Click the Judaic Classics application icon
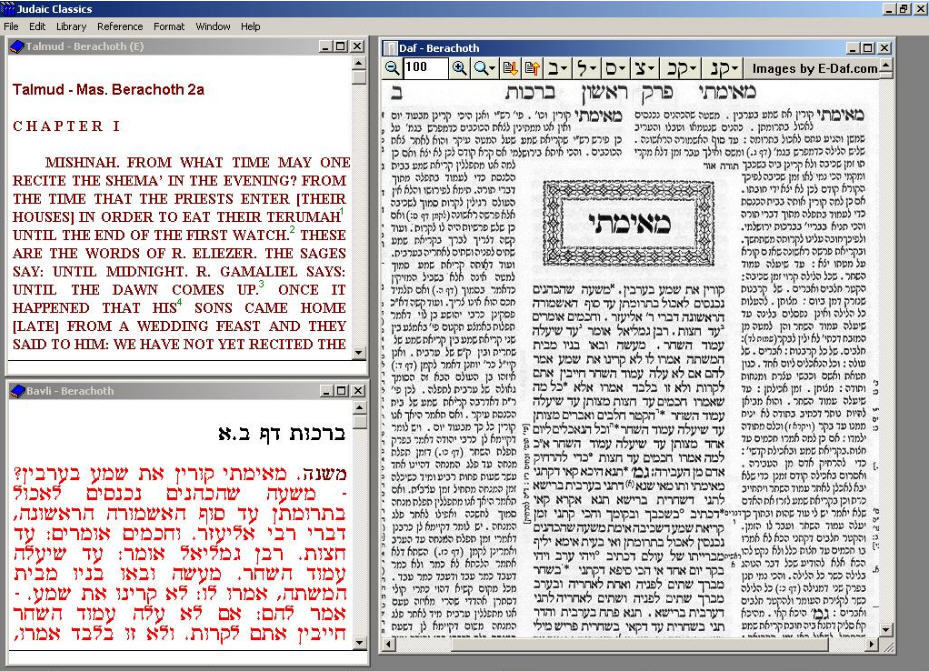Viewport: 929px width, 671px height. (x=8, y=8)
